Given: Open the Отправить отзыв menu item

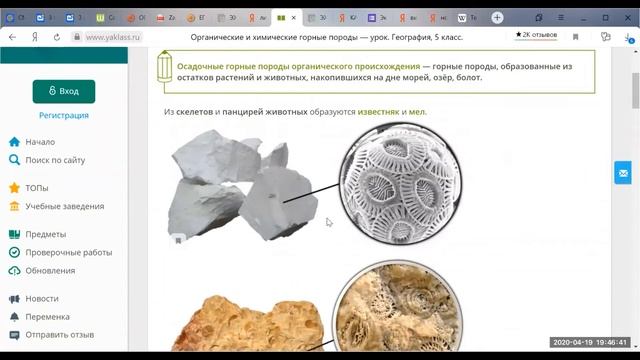Looking at the screenshot, I should [60, 335].
